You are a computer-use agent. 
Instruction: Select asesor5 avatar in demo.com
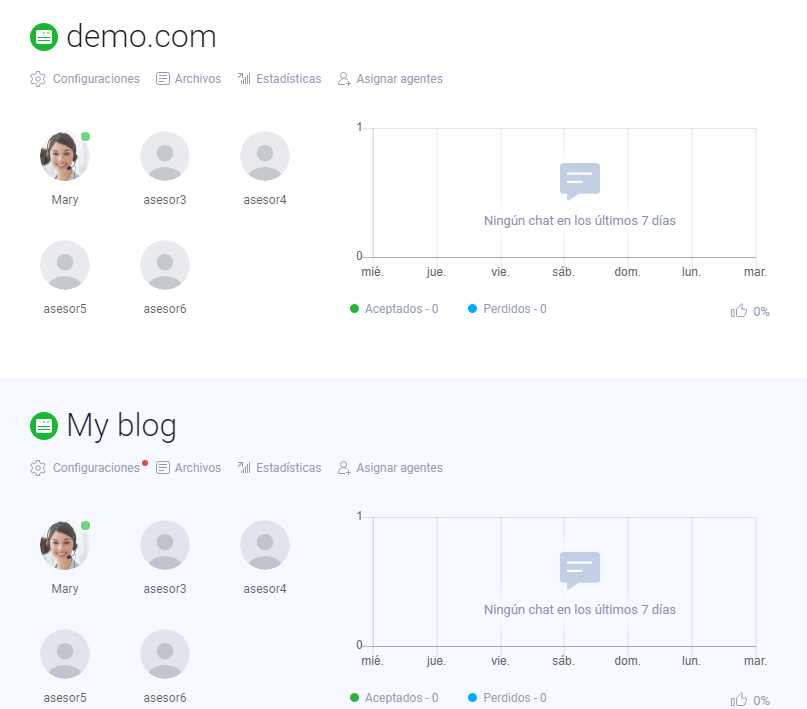[x=65, y=265]
